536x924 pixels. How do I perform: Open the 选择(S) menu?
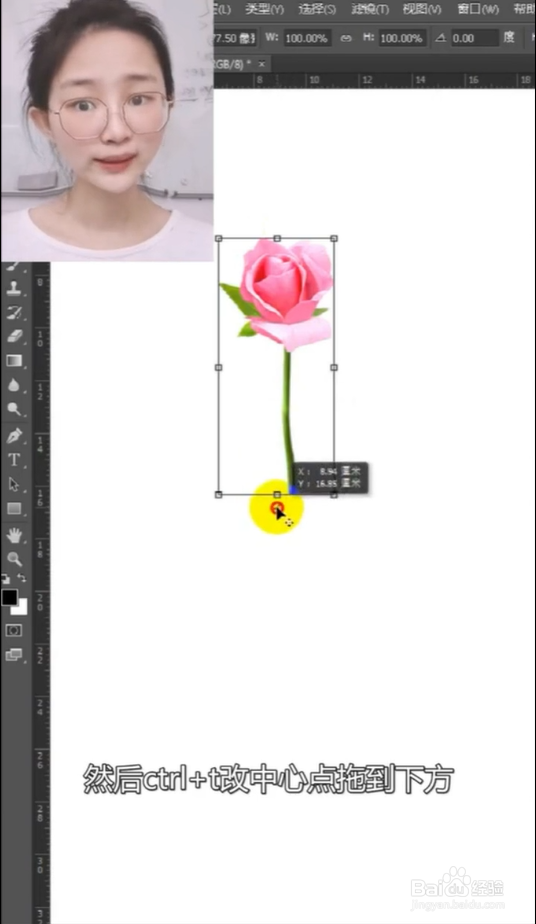[317, 9]
